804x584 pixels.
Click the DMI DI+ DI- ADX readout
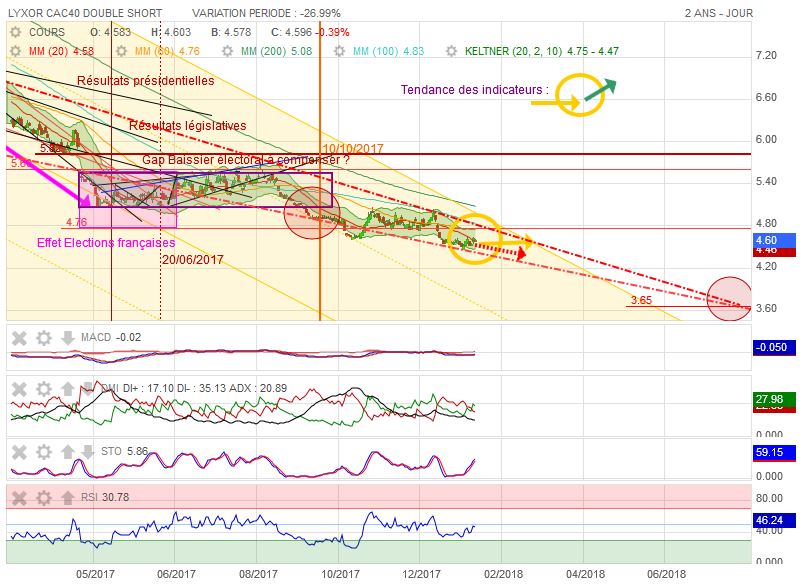pos(194,388)
